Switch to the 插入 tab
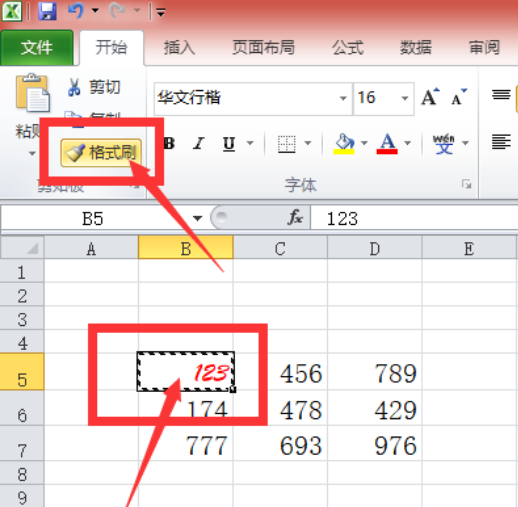The height and width of the screenshot is (507, 518). point(179,47)
